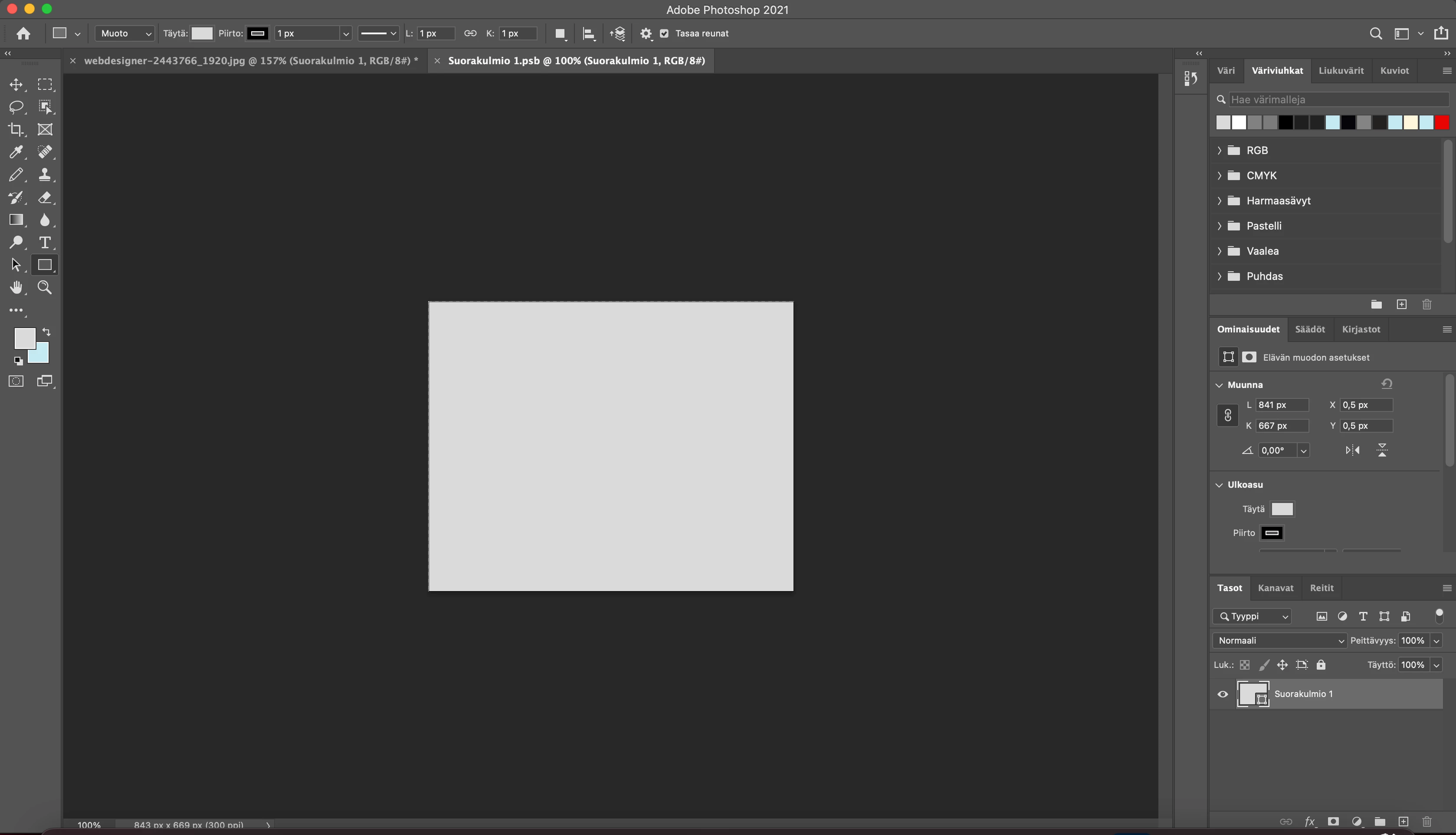Viewport: 1456px width, 835px height.
Task: Select the Hand tool
Action: click(x=16, y=287)
